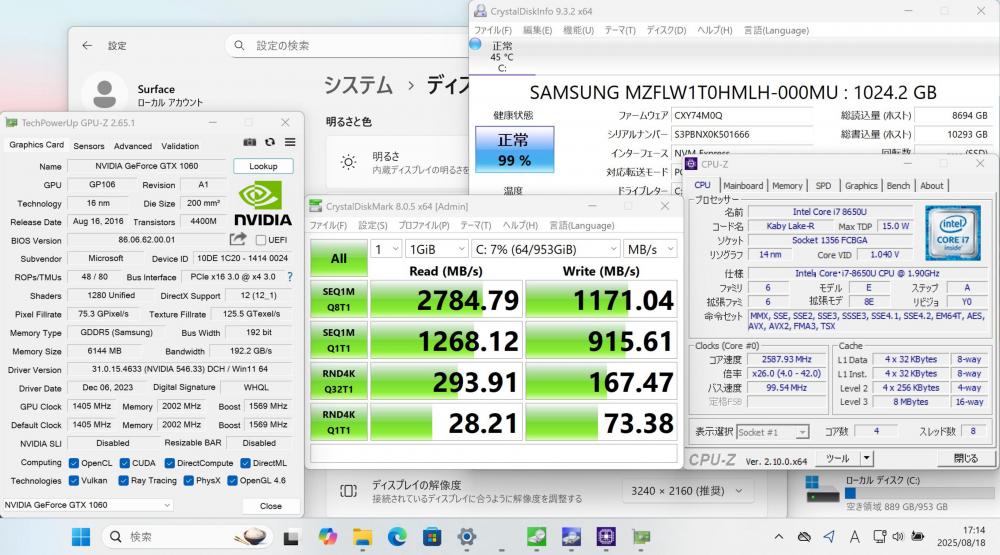
Task: Toggle the UEFI checkbox in GPU-Z
Action: tap(260, 240)
